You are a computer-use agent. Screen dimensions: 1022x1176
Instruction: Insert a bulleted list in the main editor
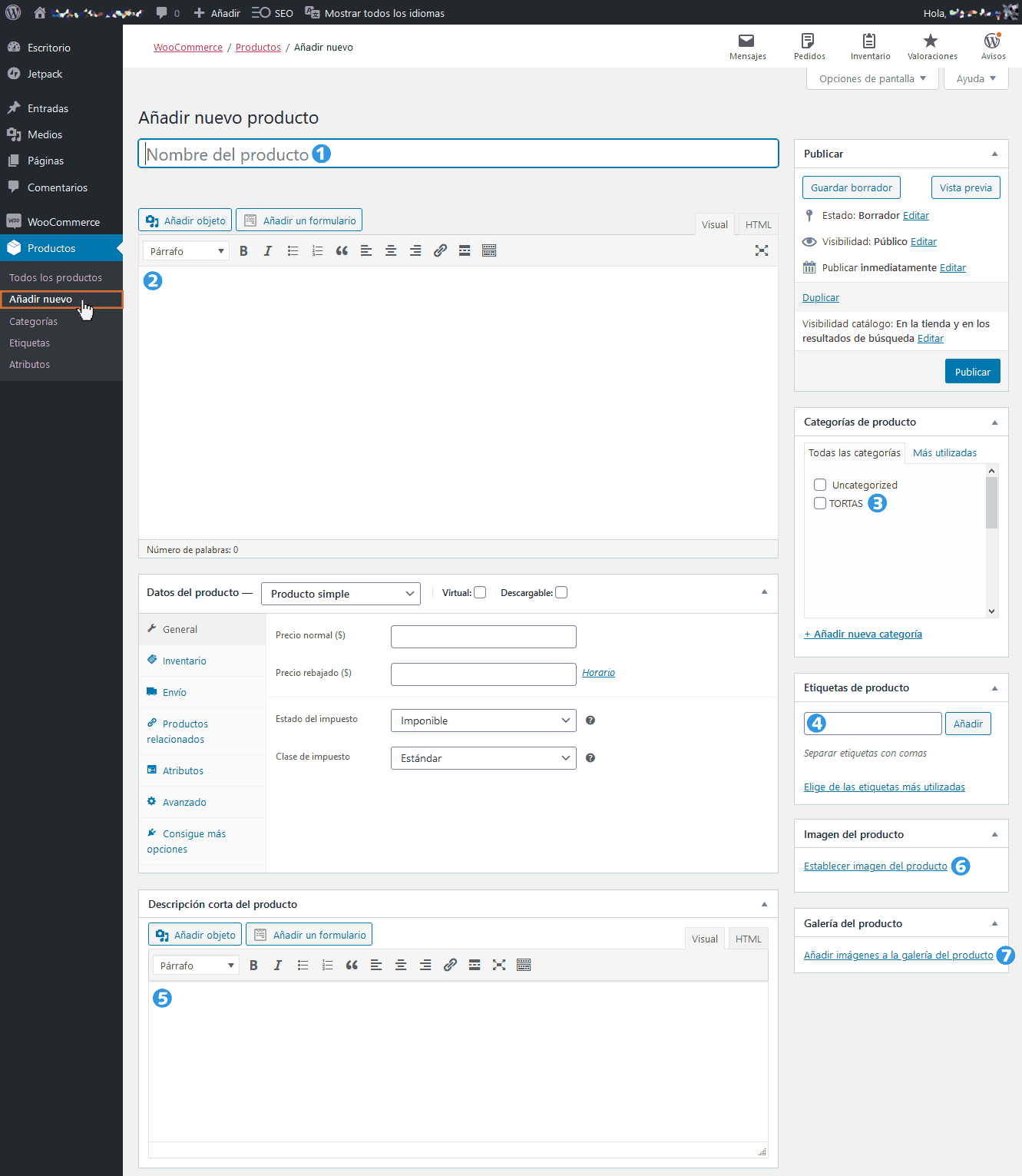coord(293,250)
